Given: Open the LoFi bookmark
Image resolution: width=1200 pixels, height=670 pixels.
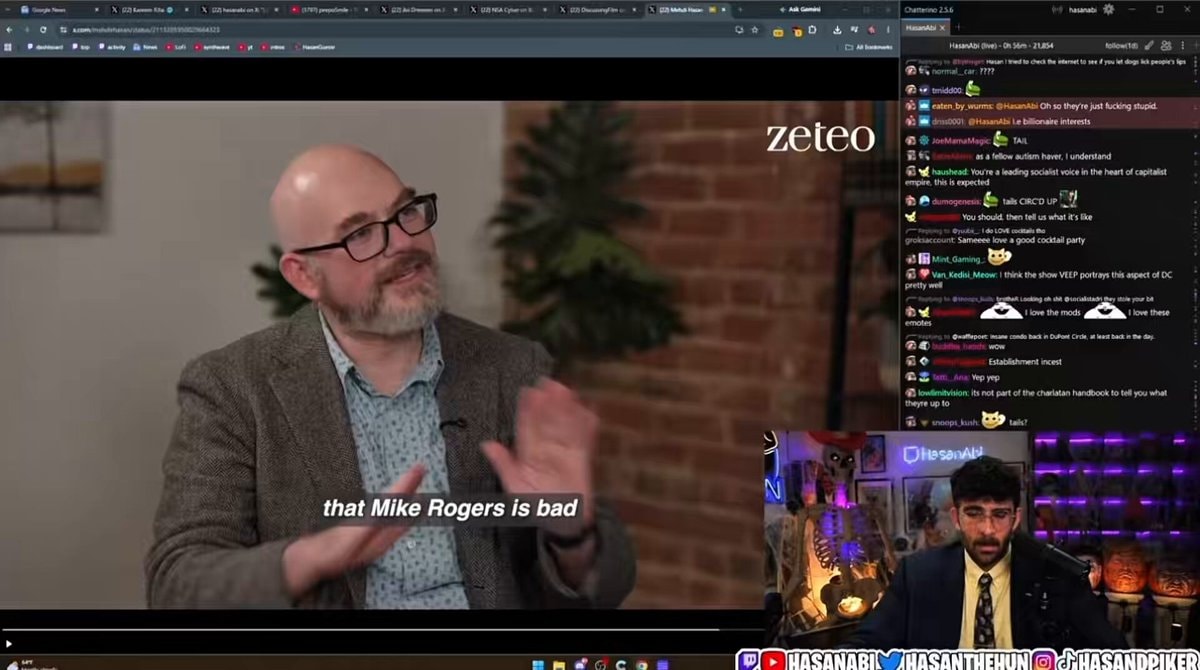Looking at the screenshot, I should coord(176,47).
